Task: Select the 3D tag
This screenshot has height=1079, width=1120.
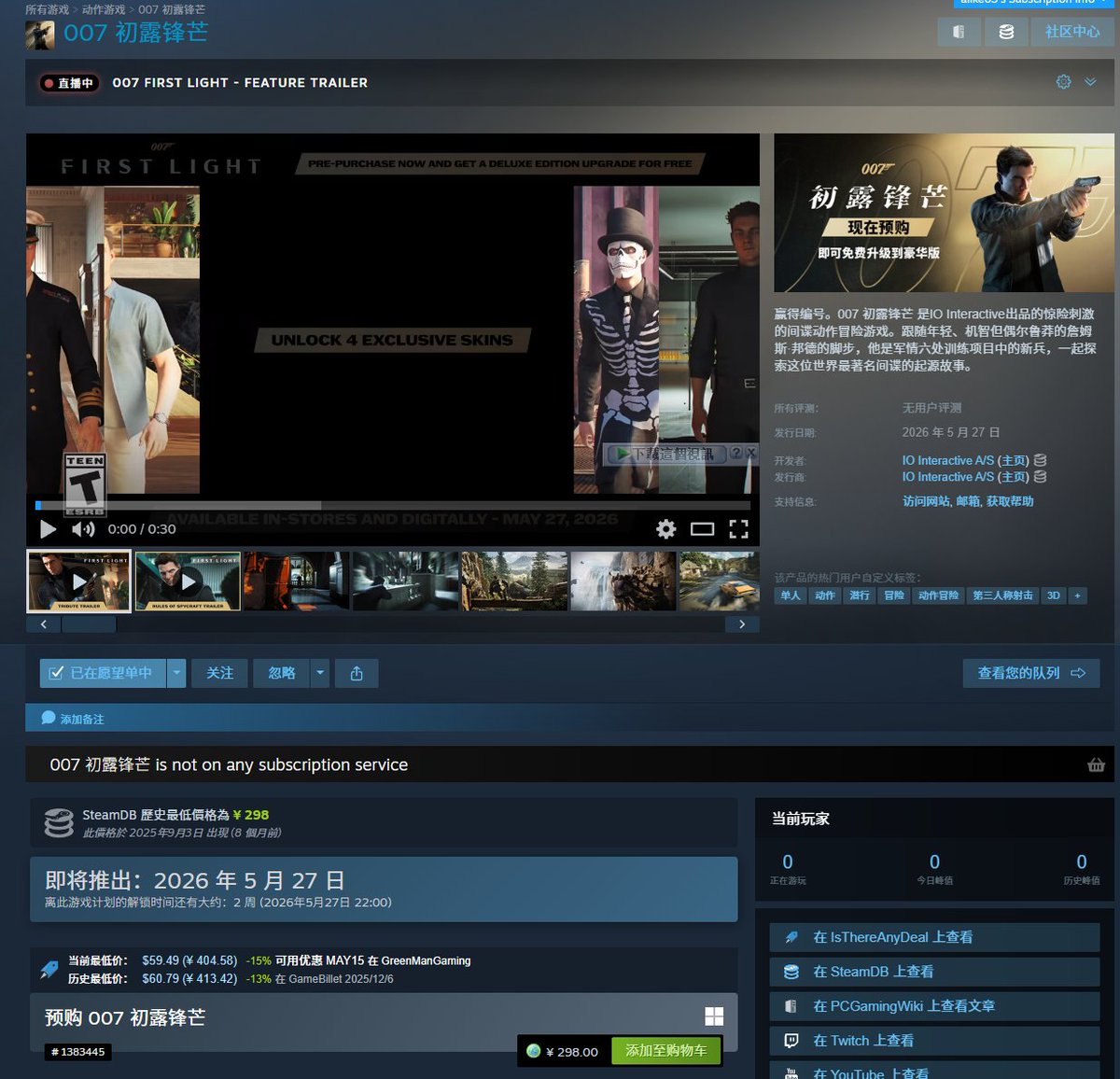Action: (1054, 596)
